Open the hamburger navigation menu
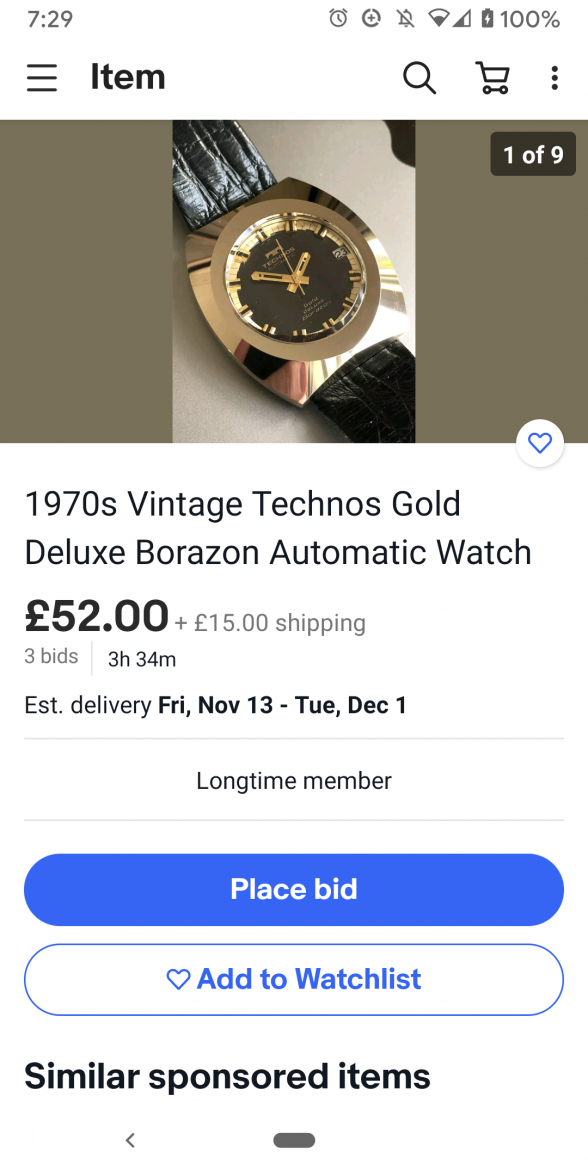 click(42, 77)
